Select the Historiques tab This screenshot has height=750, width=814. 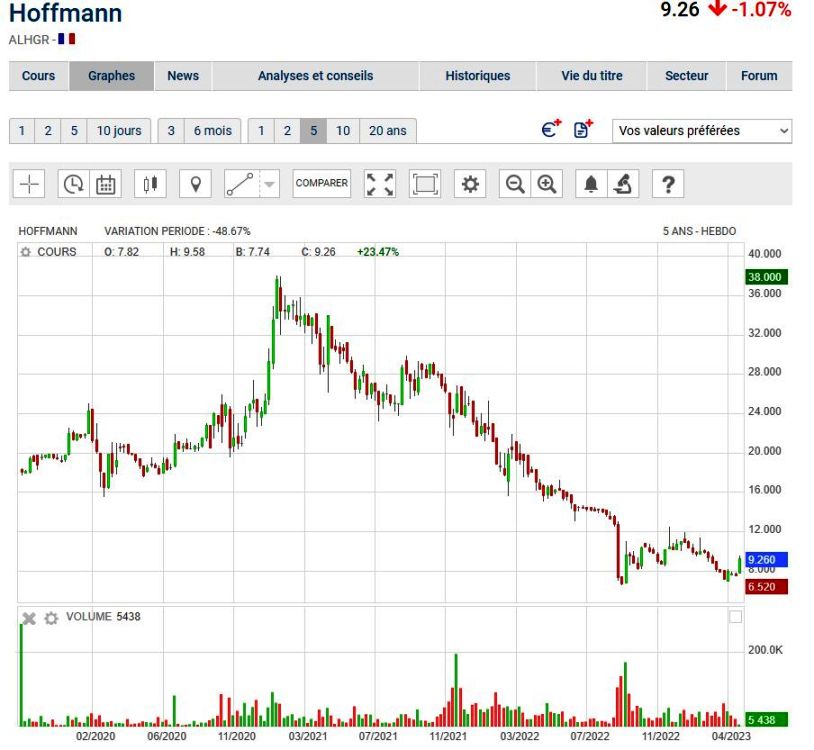(478, 76)
